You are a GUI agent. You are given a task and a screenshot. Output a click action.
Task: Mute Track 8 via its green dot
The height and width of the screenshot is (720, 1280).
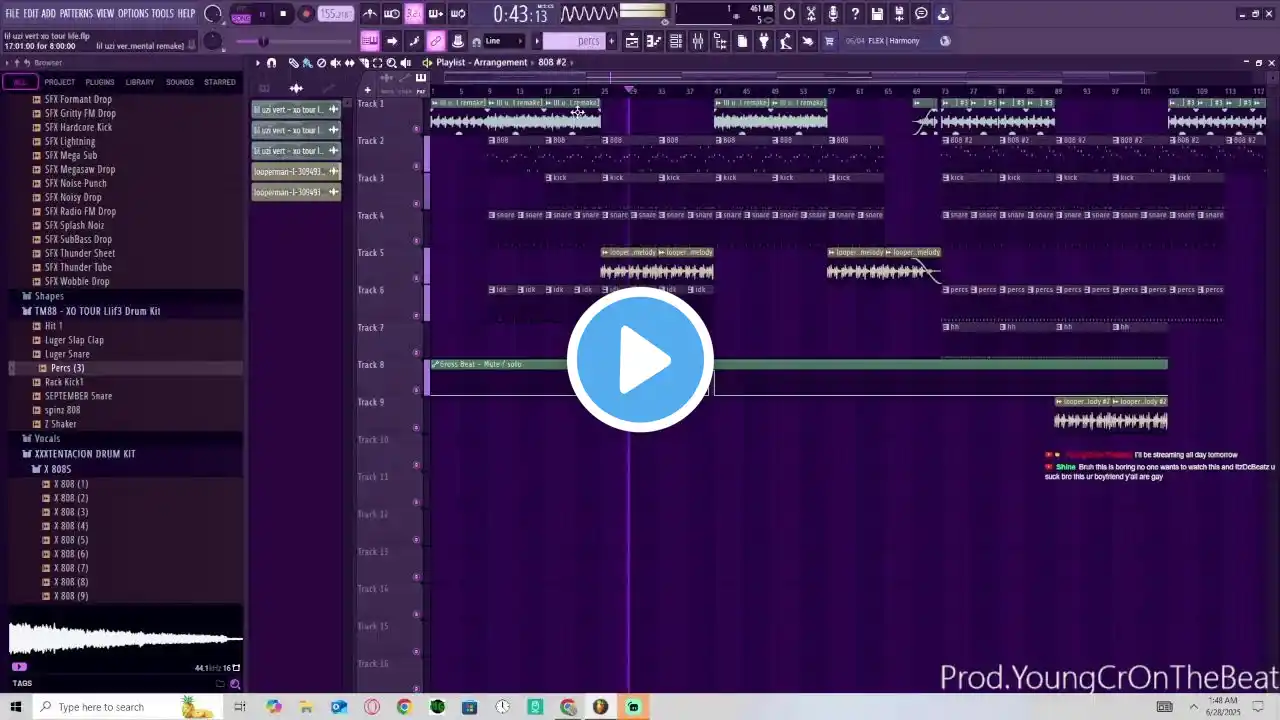[x=417, y=390]
